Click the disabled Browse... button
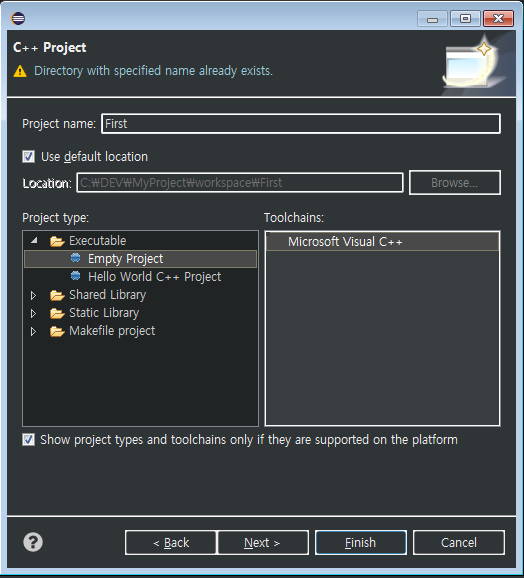 (455, 182)
